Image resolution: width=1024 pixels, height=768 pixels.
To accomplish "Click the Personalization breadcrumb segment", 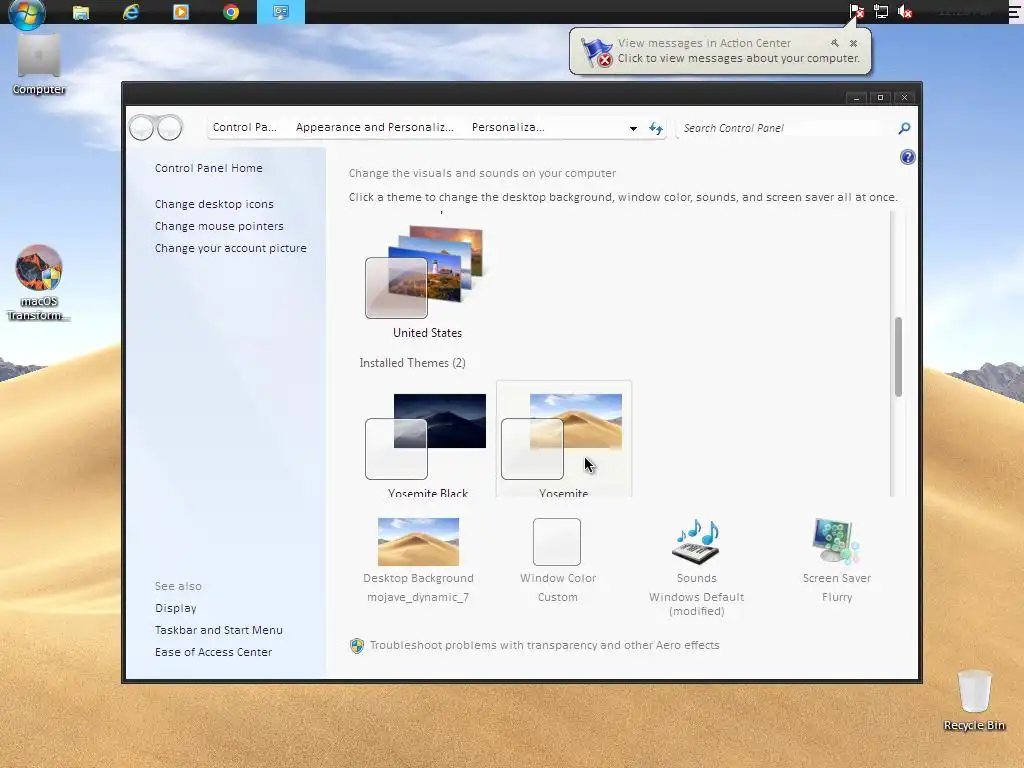I will click(x=507, y=127).
